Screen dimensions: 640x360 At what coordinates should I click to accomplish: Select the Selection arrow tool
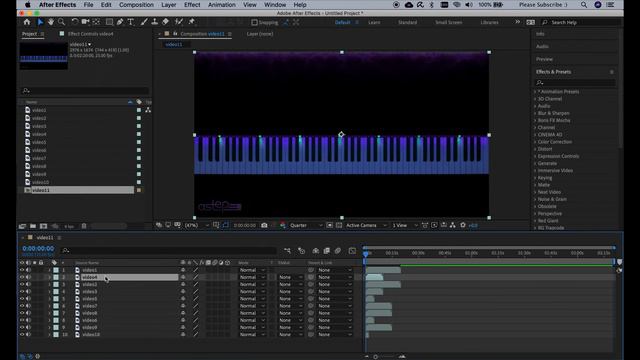click(40, 22)
